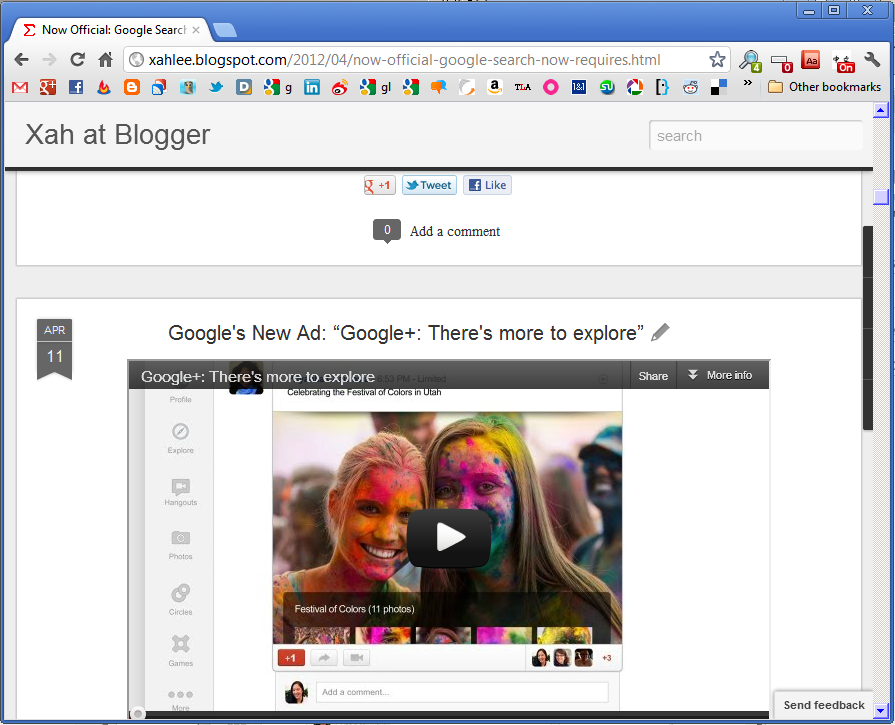This screenshot has height=725, width=895.
Task: Click the video title 'Google+: There's more to explore'
Action: pos(258,377)
